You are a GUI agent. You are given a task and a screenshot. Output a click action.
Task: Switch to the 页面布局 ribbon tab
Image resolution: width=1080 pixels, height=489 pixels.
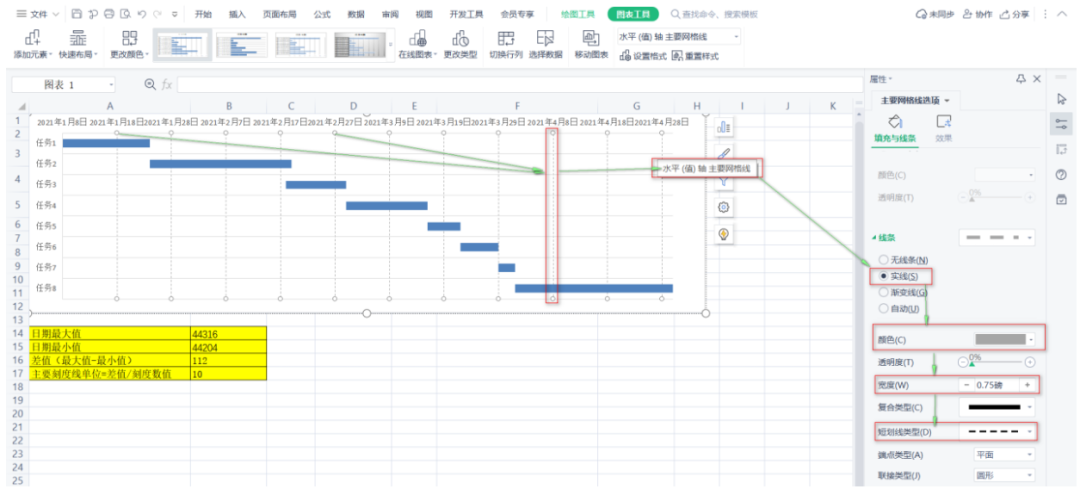coord(279,14)
